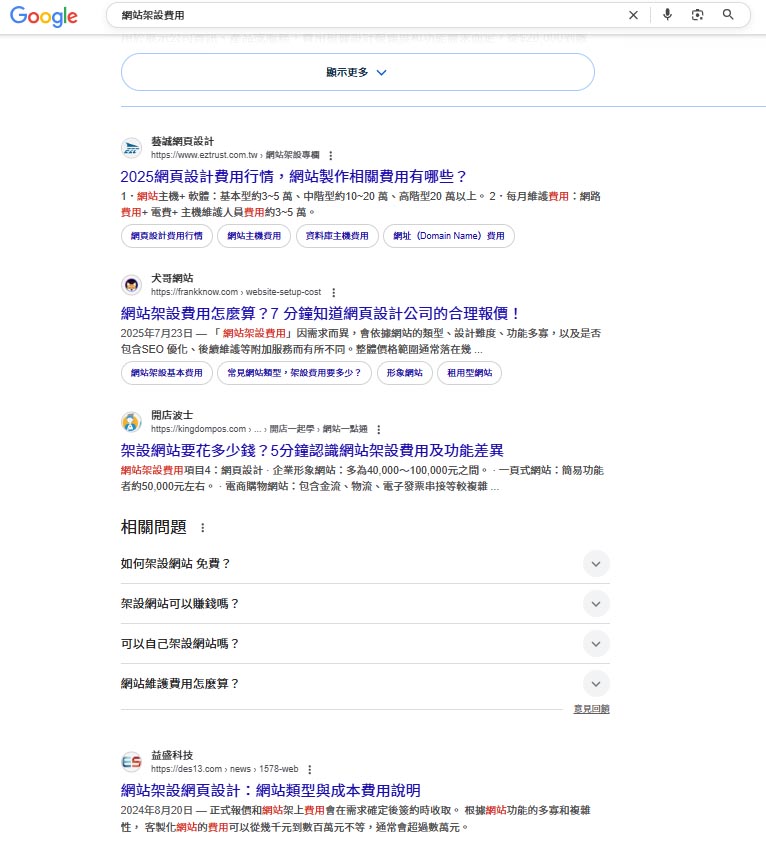Open the 架設網站要花多少錢 result title

point(312,450)
